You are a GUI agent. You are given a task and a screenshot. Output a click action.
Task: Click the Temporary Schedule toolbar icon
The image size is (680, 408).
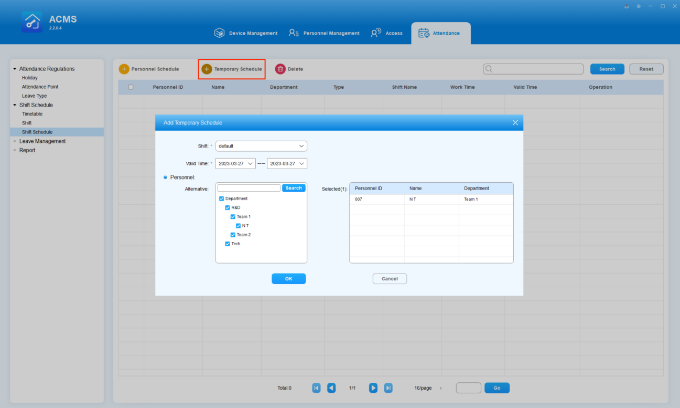[207, 69]
